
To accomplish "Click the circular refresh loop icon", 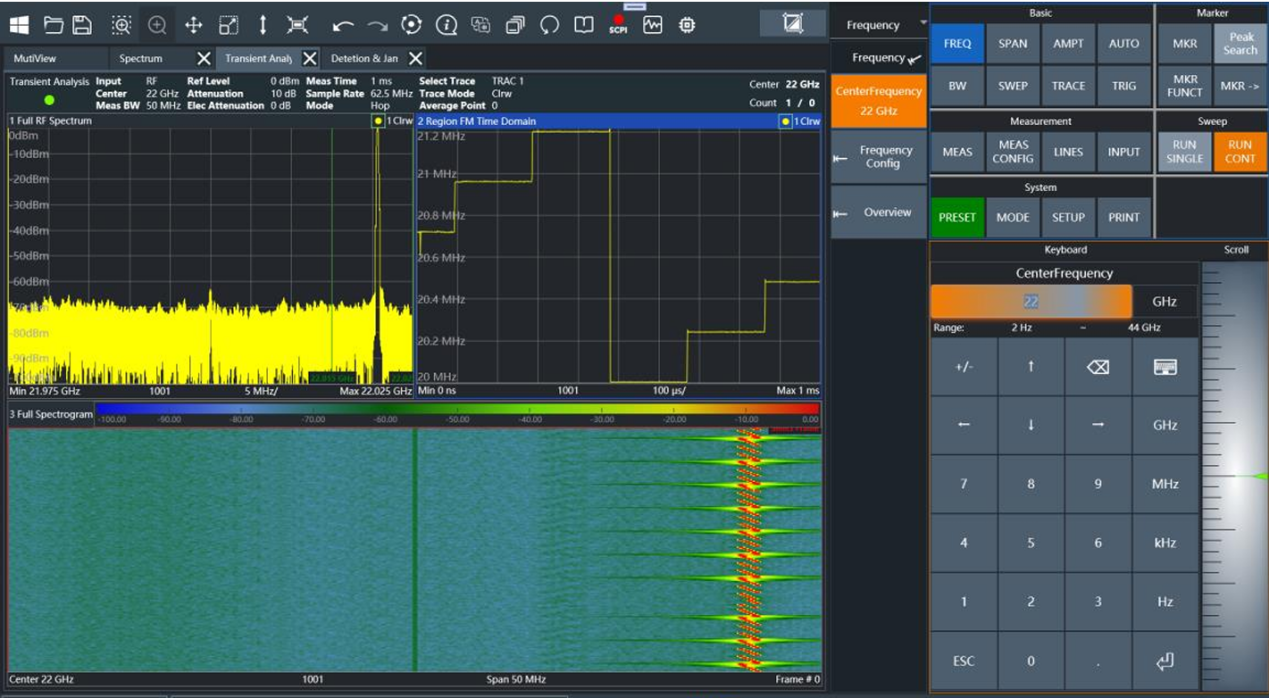I will [x=549, y=25].
